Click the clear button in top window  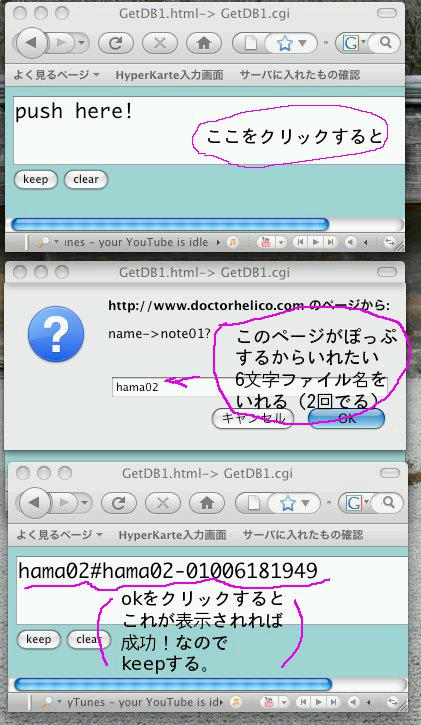coord(86,179)
